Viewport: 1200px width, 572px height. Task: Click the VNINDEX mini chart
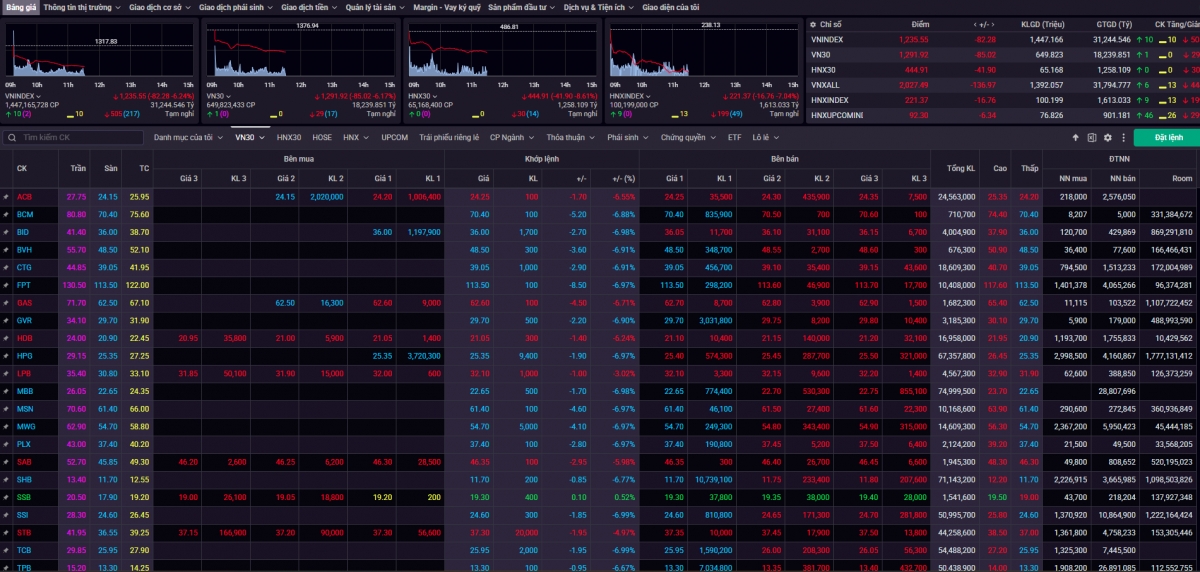tap(100, 50)
